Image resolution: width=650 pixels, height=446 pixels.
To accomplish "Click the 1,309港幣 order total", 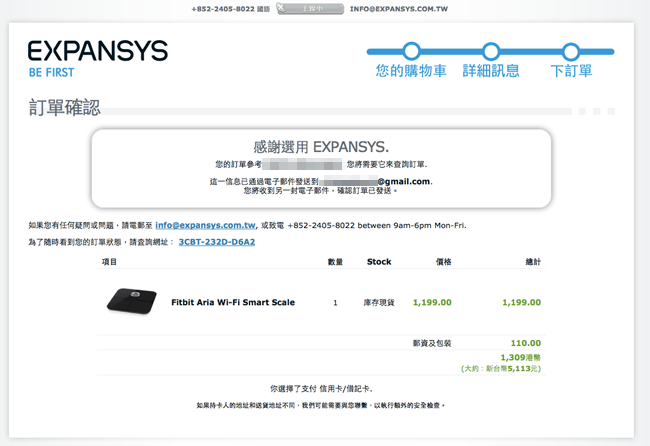I will pyautogui.click(x=521, y=357).
